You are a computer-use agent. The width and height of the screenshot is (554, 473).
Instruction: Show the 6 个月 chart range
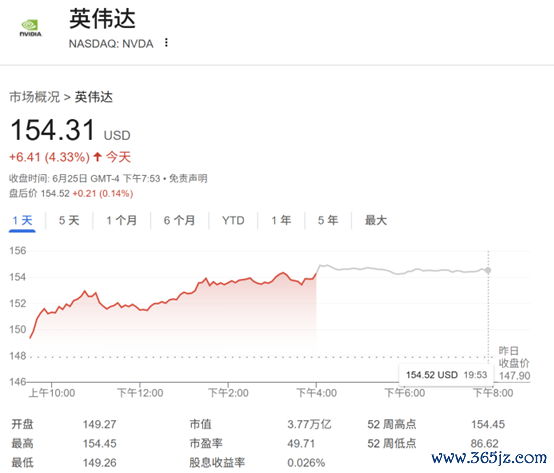[179, 220]
